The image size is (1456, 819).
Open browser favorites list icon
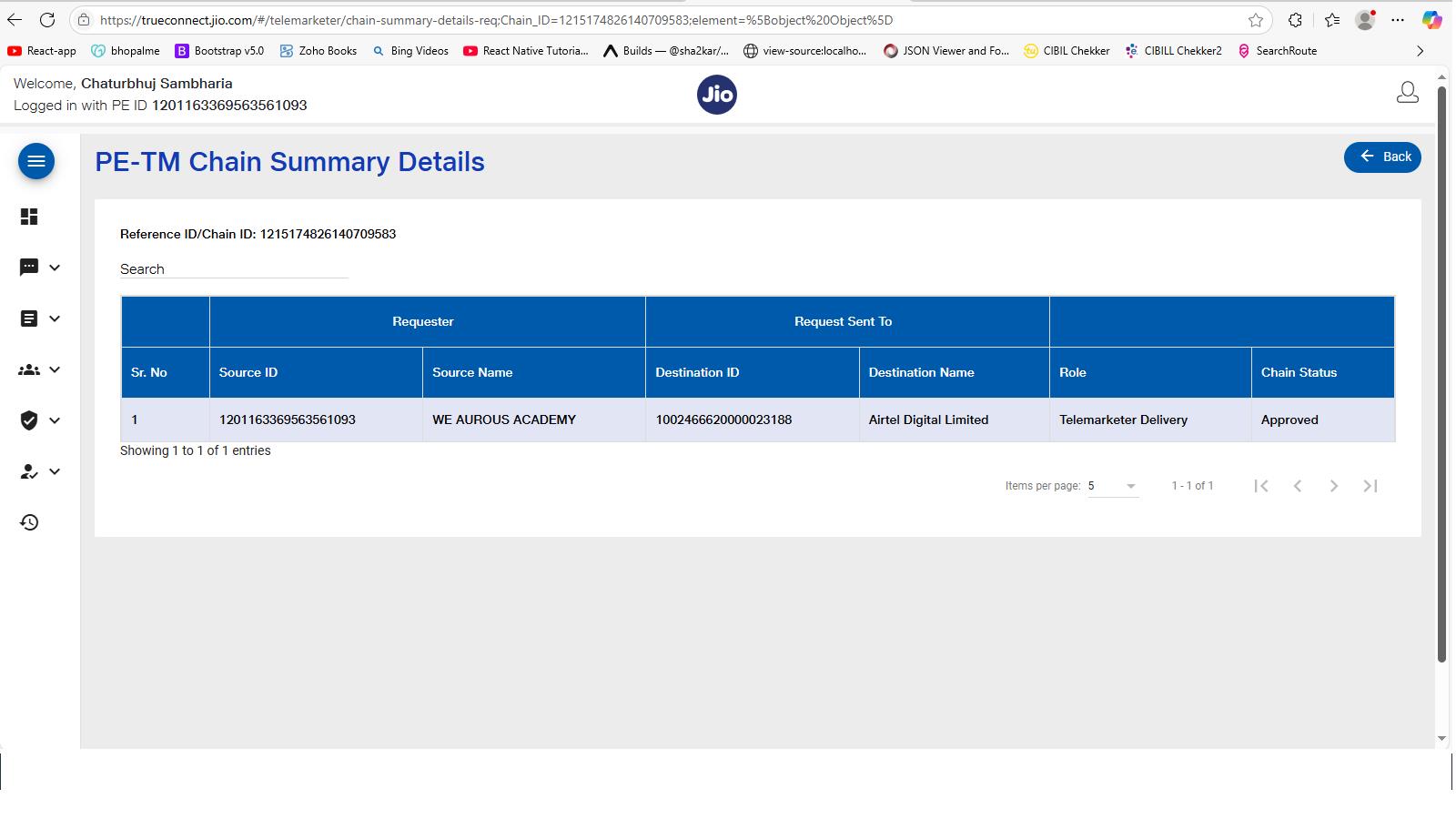click(x=1332, y=20)
